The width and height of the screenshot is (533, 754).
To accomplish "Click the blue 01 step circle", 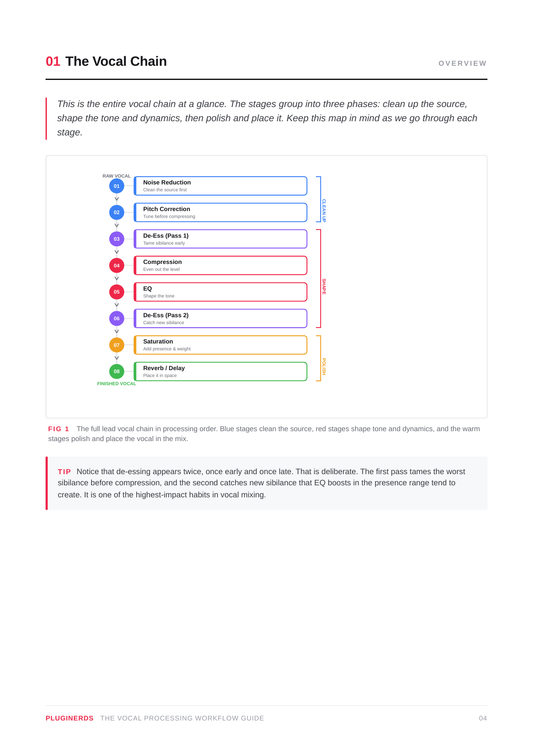I will 116,186.
